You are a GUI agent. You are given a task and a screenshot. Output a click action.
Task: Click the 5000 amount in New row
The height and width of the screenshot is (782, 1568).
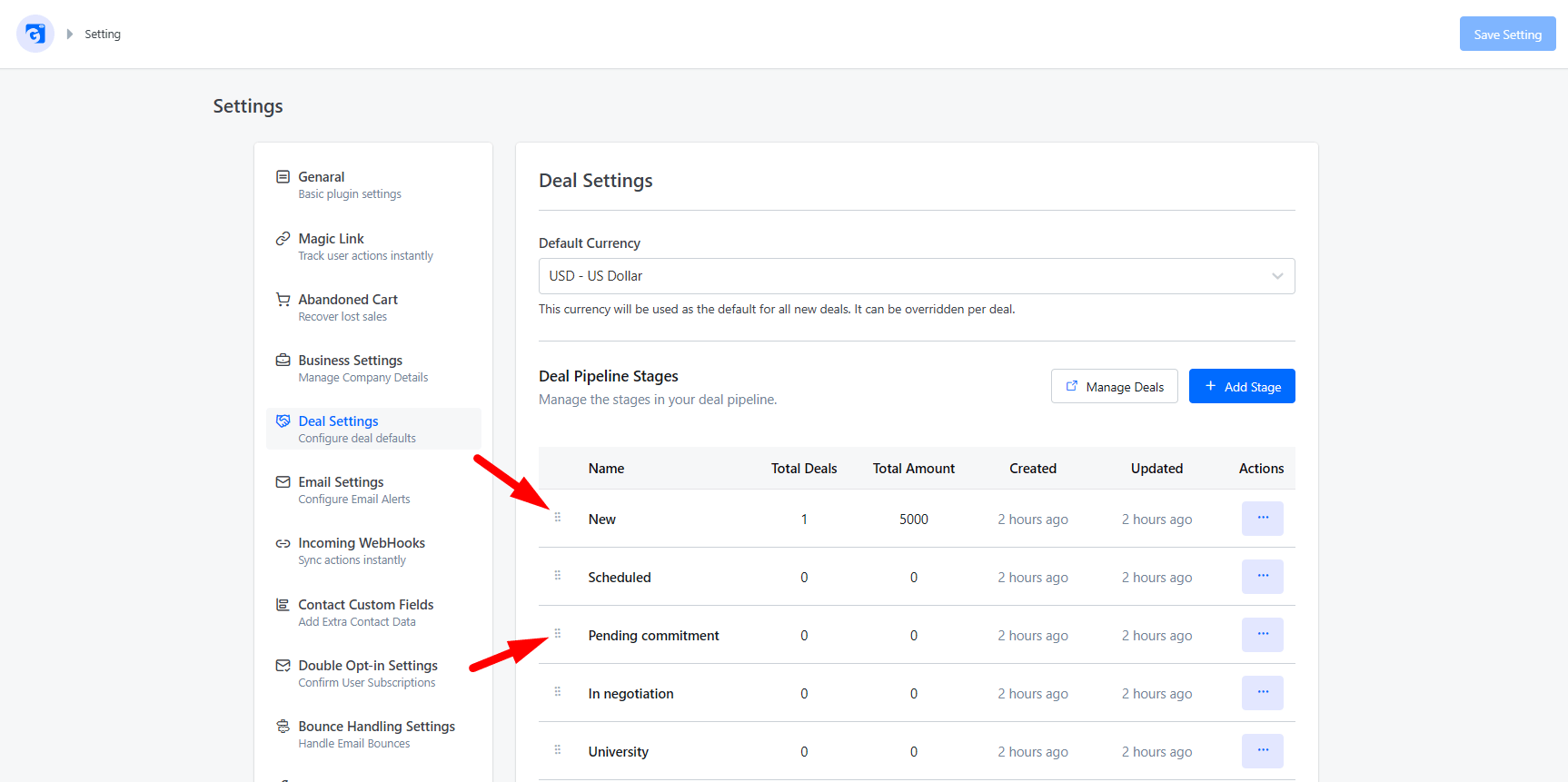point(914,520)
